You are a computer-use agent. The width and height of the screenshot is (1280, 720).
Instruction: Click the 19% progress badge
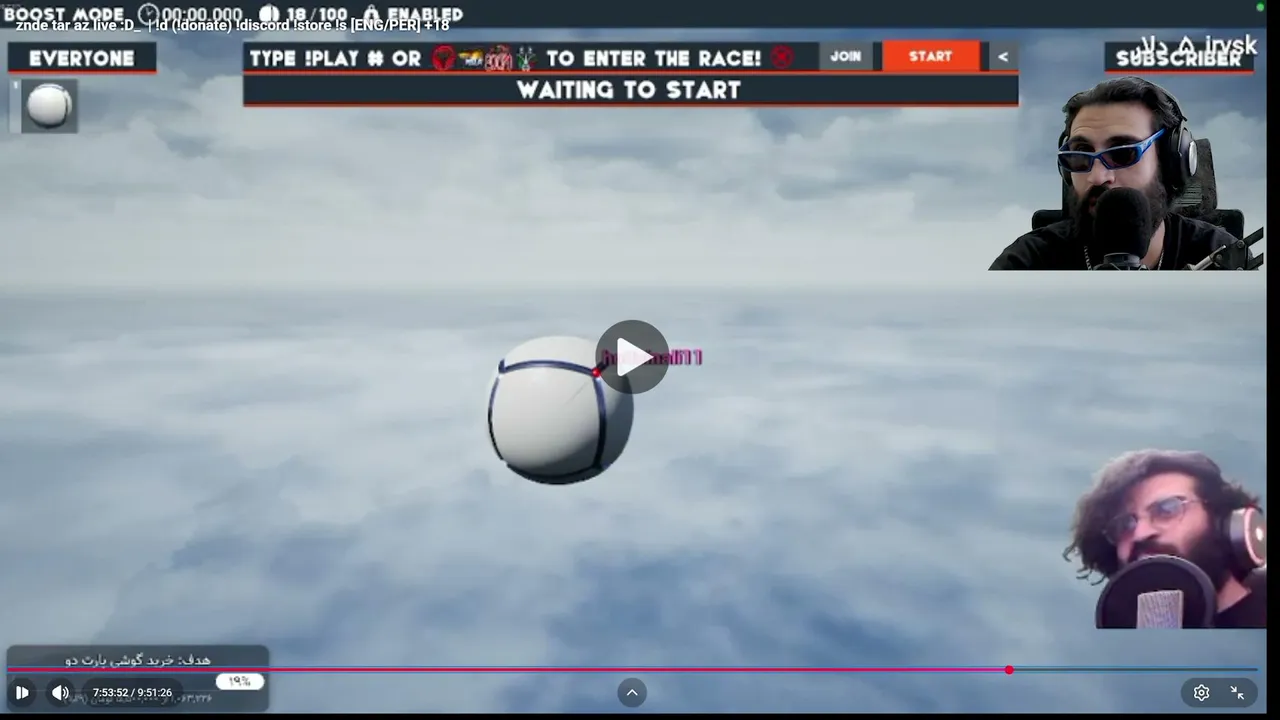pyautogui.click(x=240, y=681)
